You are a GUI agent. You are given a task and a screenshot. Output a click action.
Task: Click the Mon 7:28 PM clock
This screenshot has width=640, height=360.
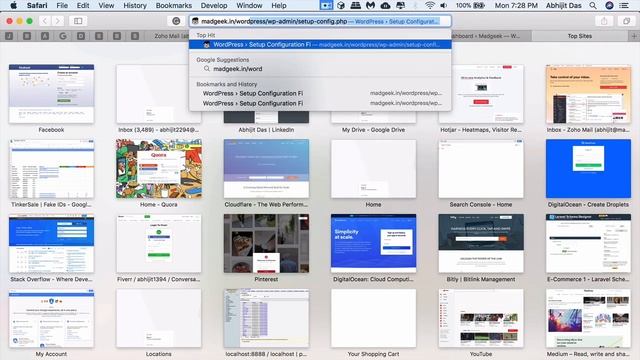[x=516, y=5]
